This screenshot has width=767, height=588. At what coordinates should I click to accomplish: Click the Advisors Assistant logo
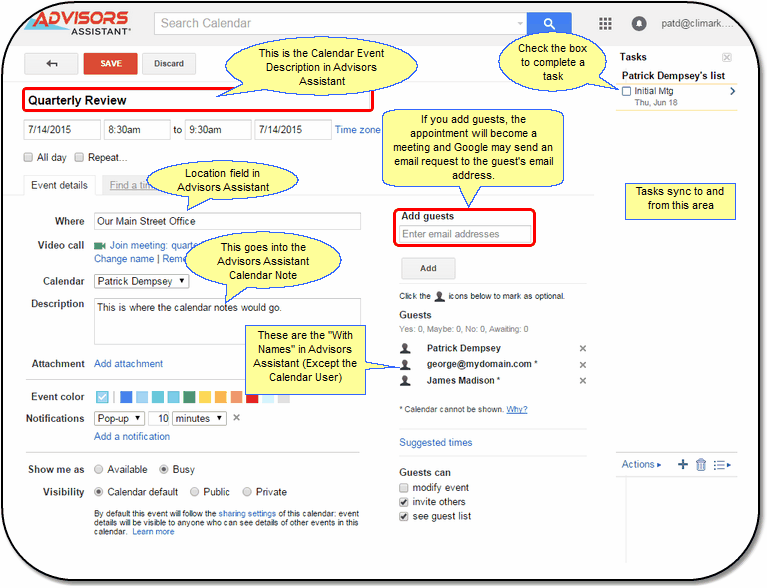click(78, 23)
